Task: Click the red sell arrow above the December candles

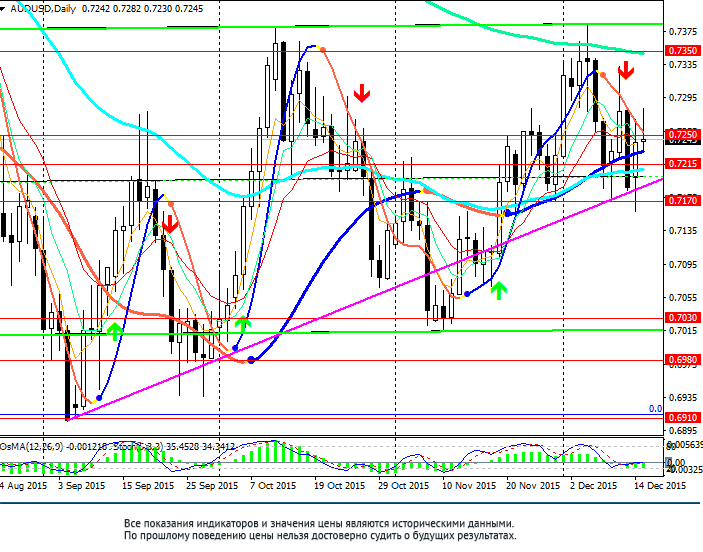Action: point(626,71)
